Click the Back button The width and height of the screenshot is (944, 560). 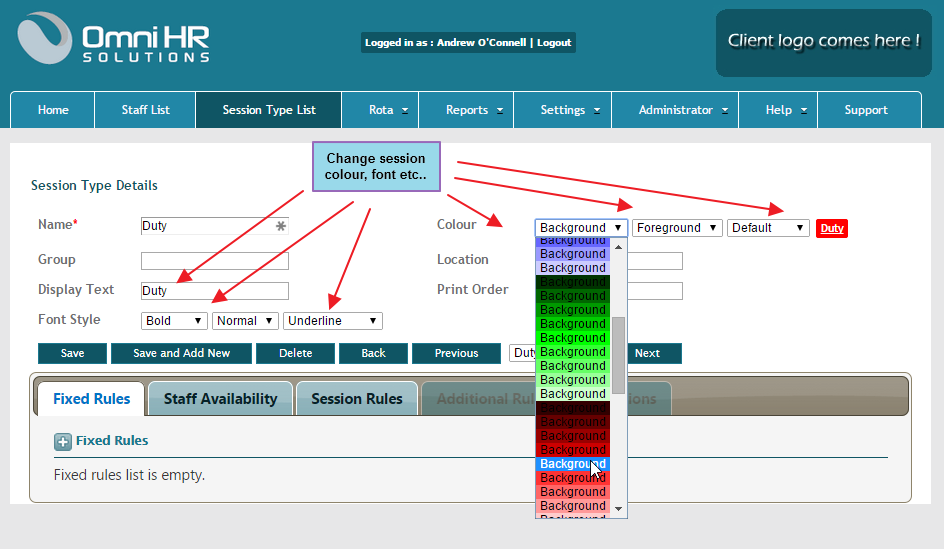tap(373, 353)
